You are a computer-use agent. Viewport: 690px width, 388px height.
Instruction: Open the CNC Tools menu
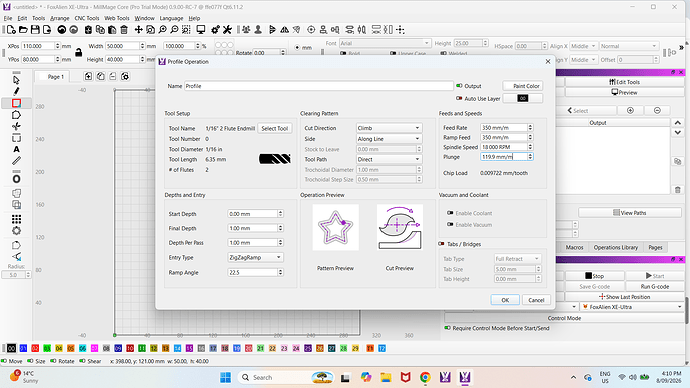[x=87, y=18]
